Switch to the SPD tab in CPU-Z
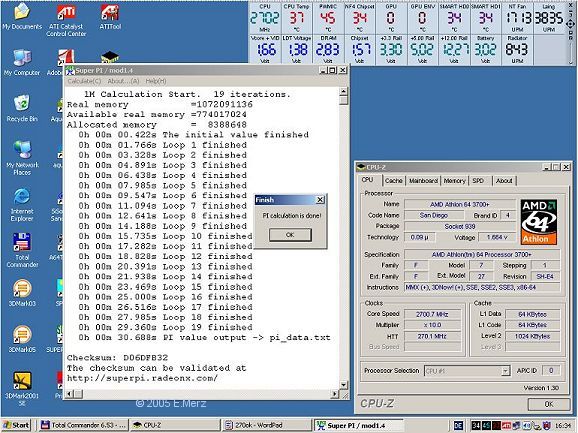Viewport: 578px width, 433px height. click(x=478, y=181)
